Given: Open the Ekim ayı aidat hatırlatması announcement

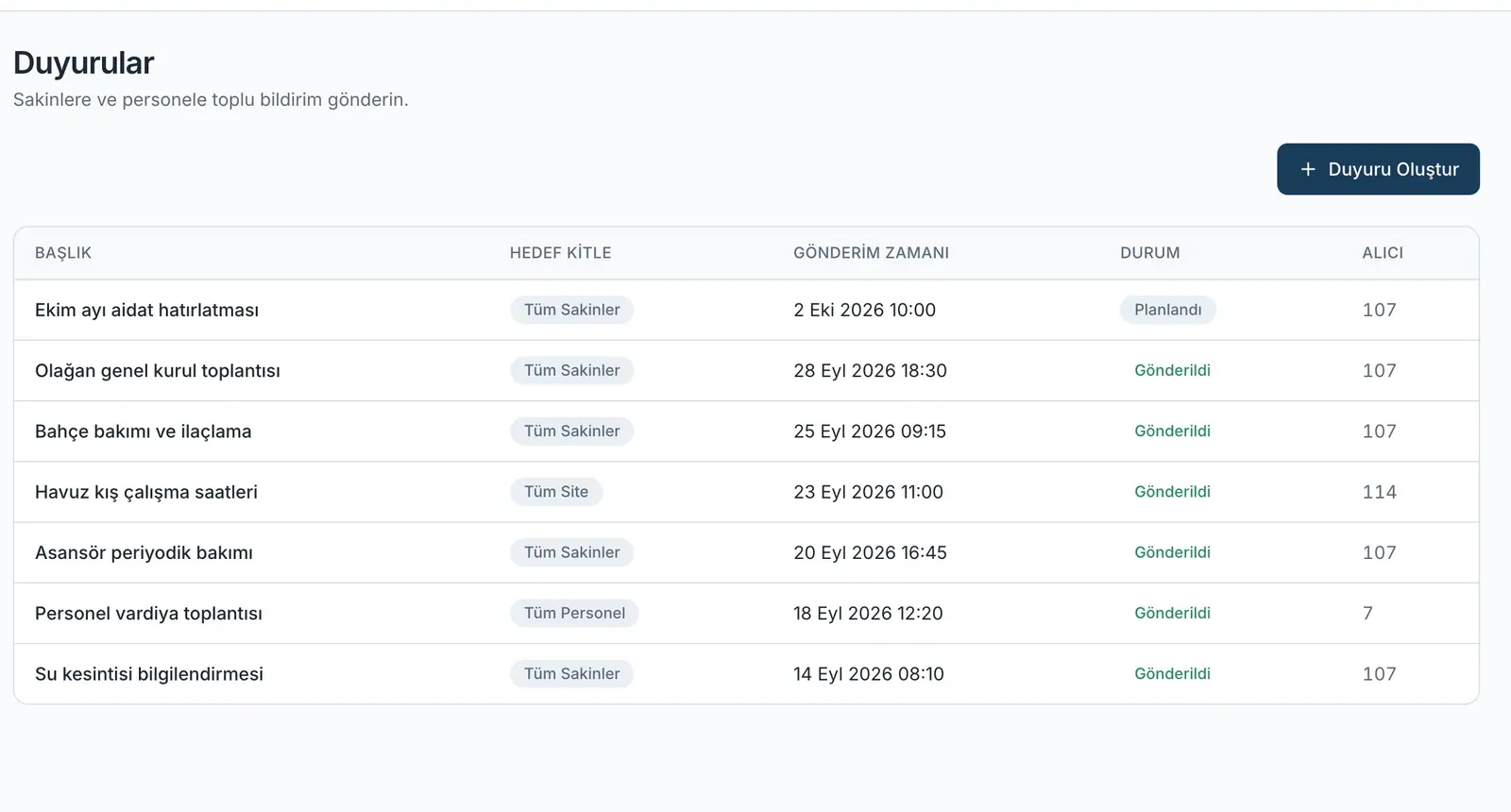Looking at the screenshot, I should (x=746, y=310).
